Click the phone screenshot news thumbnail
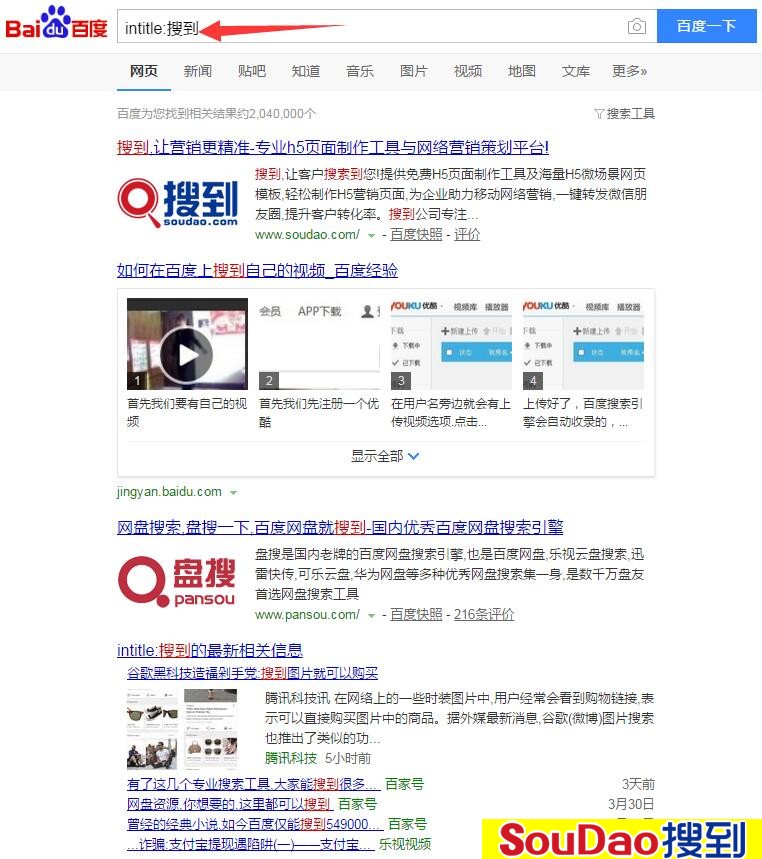 (x=211, y=729)
